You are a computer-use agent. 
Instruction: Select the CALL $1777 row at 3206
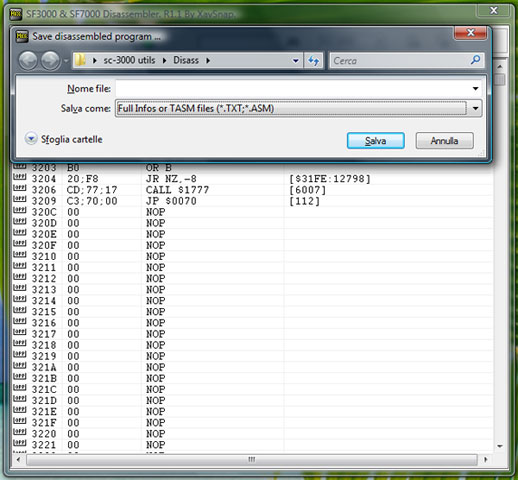click(x=253, y=190)
